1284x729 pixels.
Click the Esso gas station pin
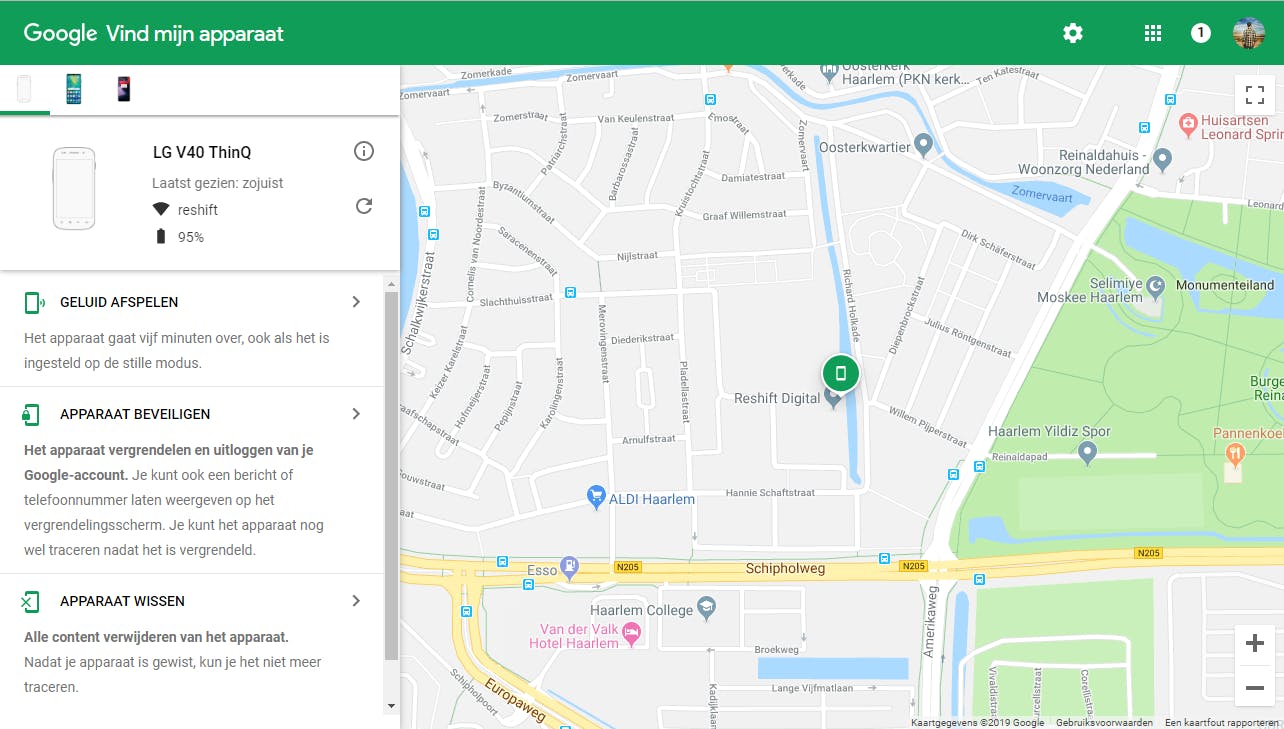[x=570, y=567]
